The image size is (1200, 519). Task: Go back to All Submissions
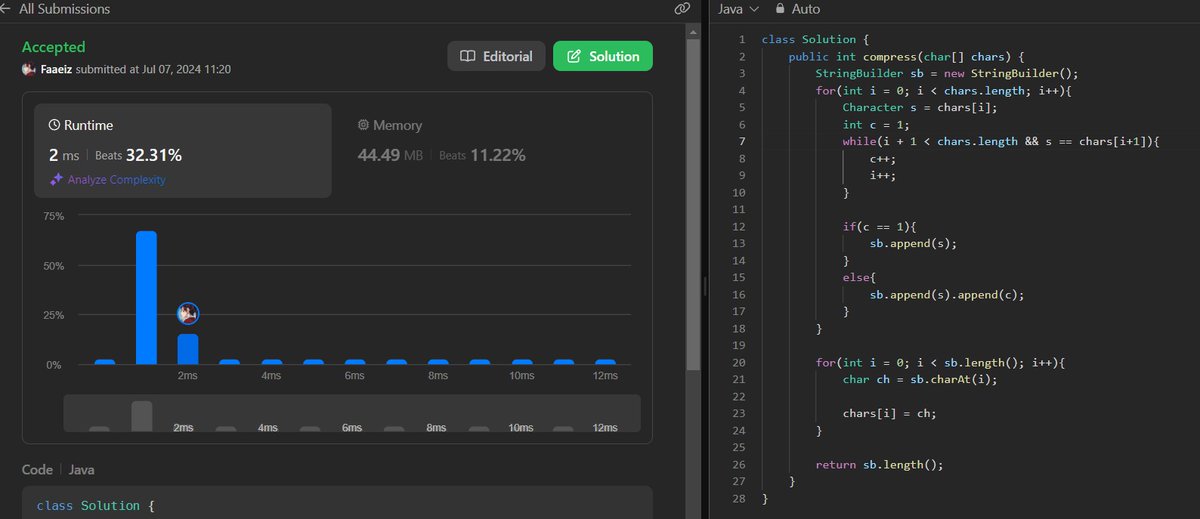[65, 9]
